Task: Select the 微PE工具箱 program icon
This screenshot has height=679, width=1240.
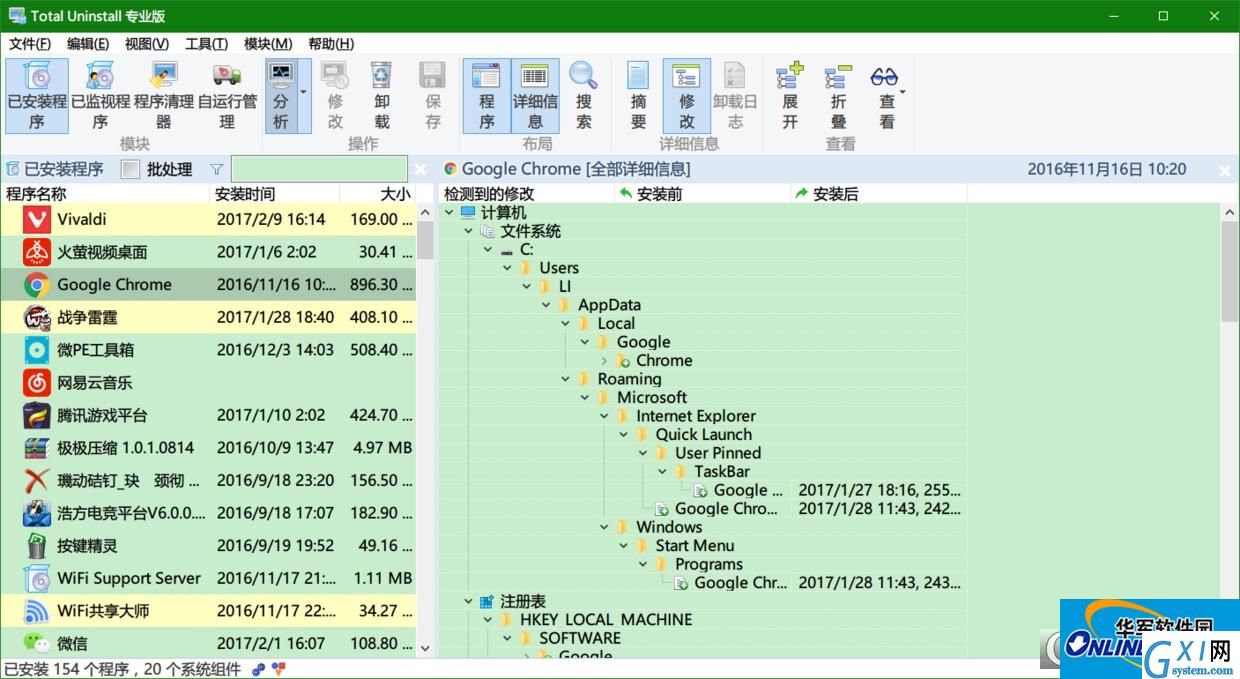Action: click(37, 350)
